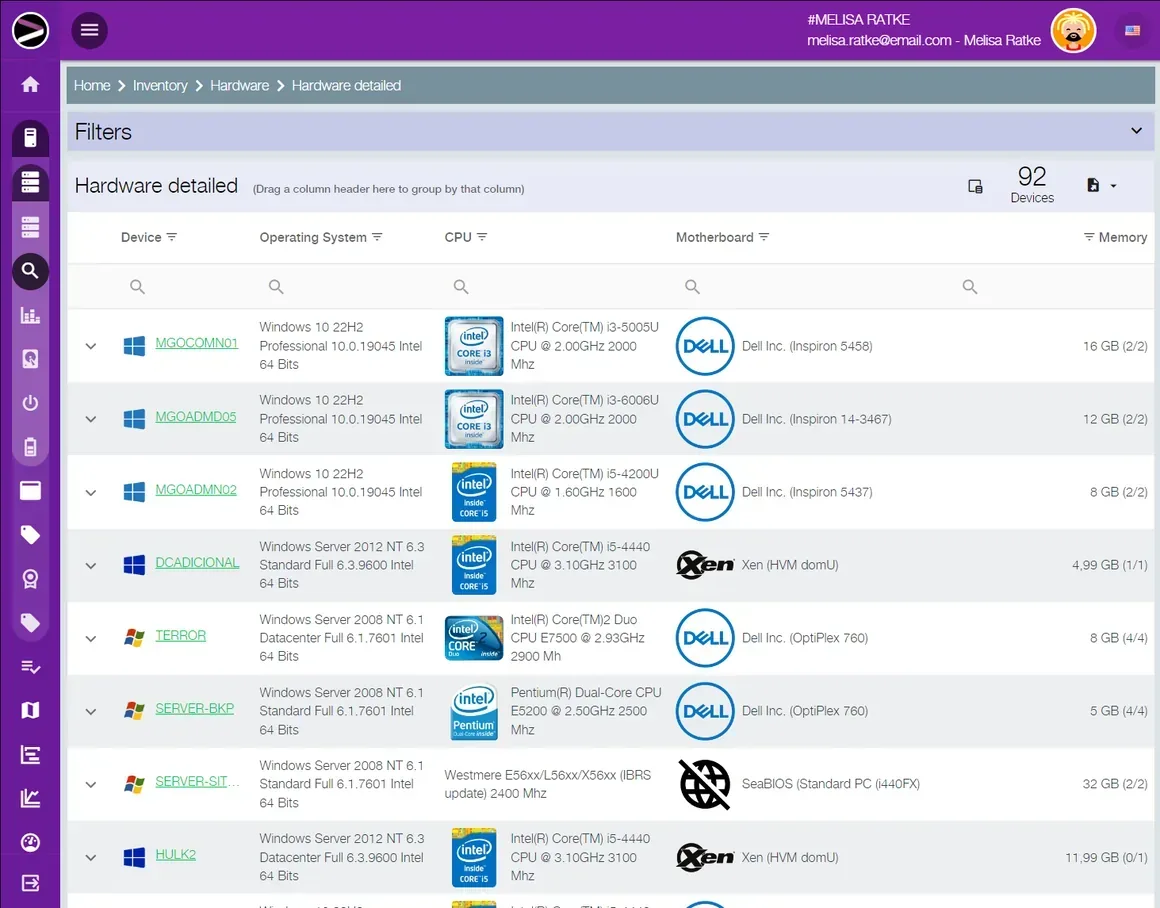Go to Inventory in the breadcrumb
The height and width of the screenshot is (908, 1160).
point(160,85)
